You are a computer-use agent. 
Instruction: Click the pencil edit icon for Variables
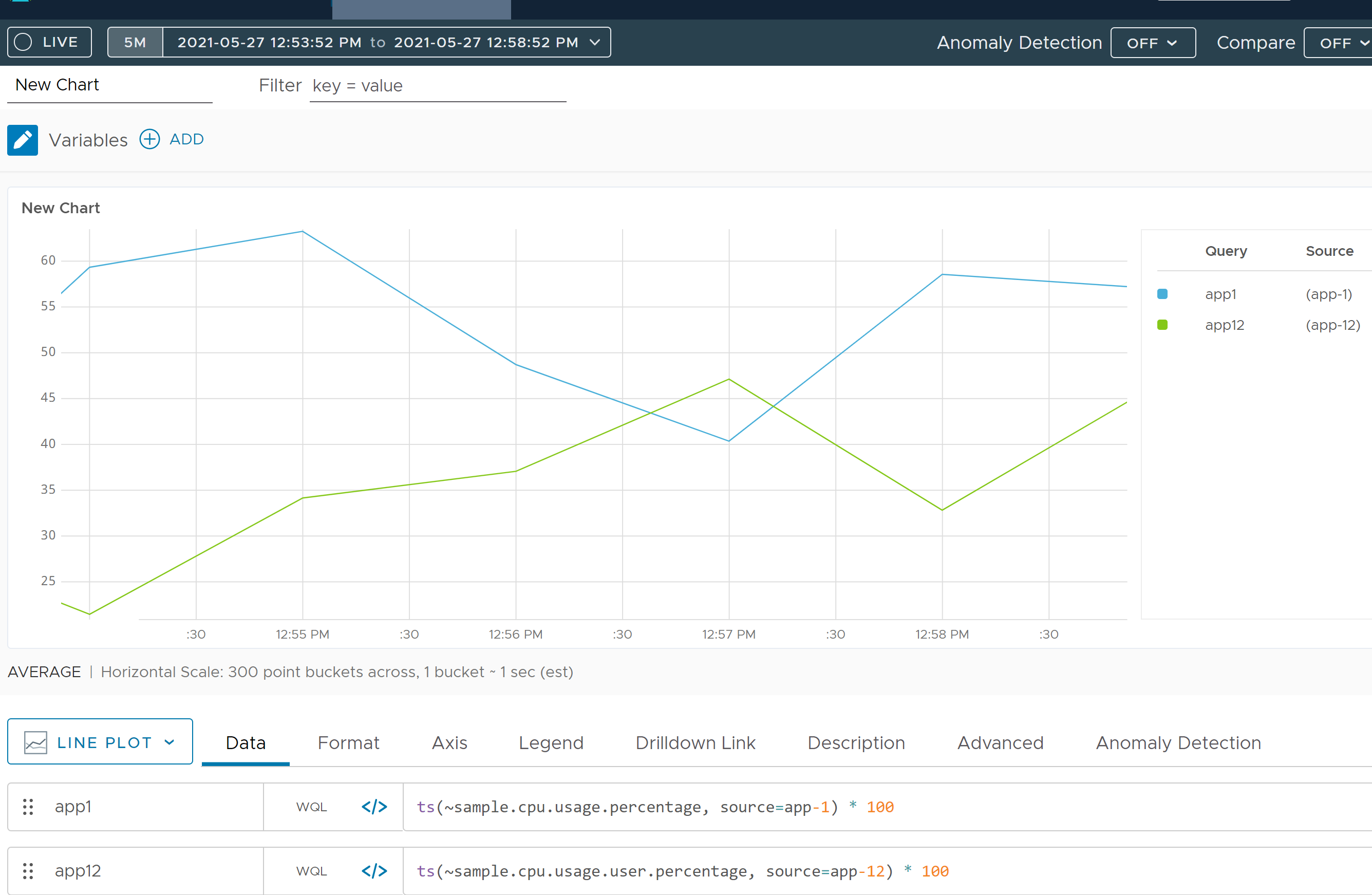[22, 139]
